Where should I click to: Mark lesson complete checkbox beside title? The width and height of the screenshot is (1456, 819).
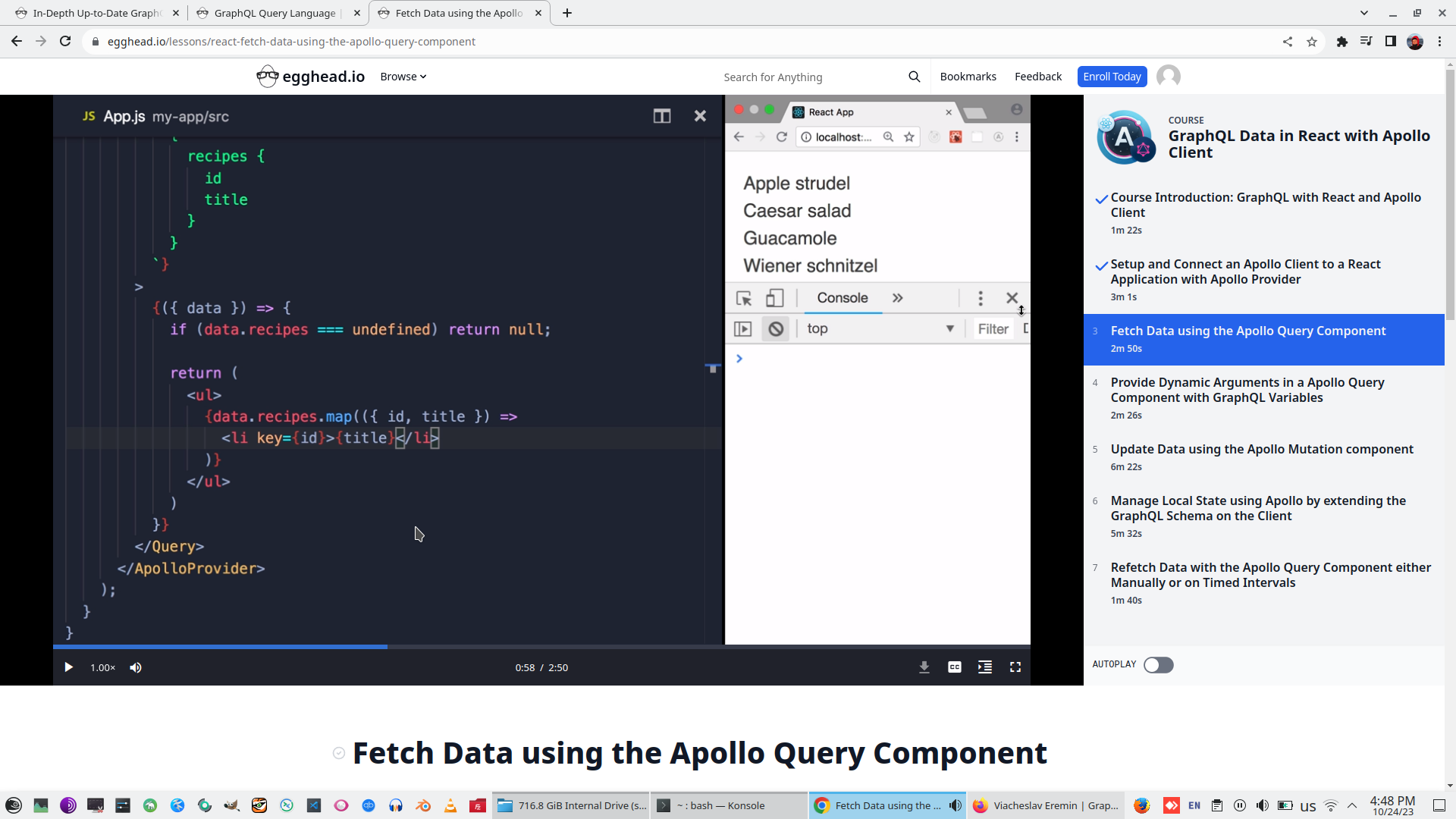pos(339,753)
